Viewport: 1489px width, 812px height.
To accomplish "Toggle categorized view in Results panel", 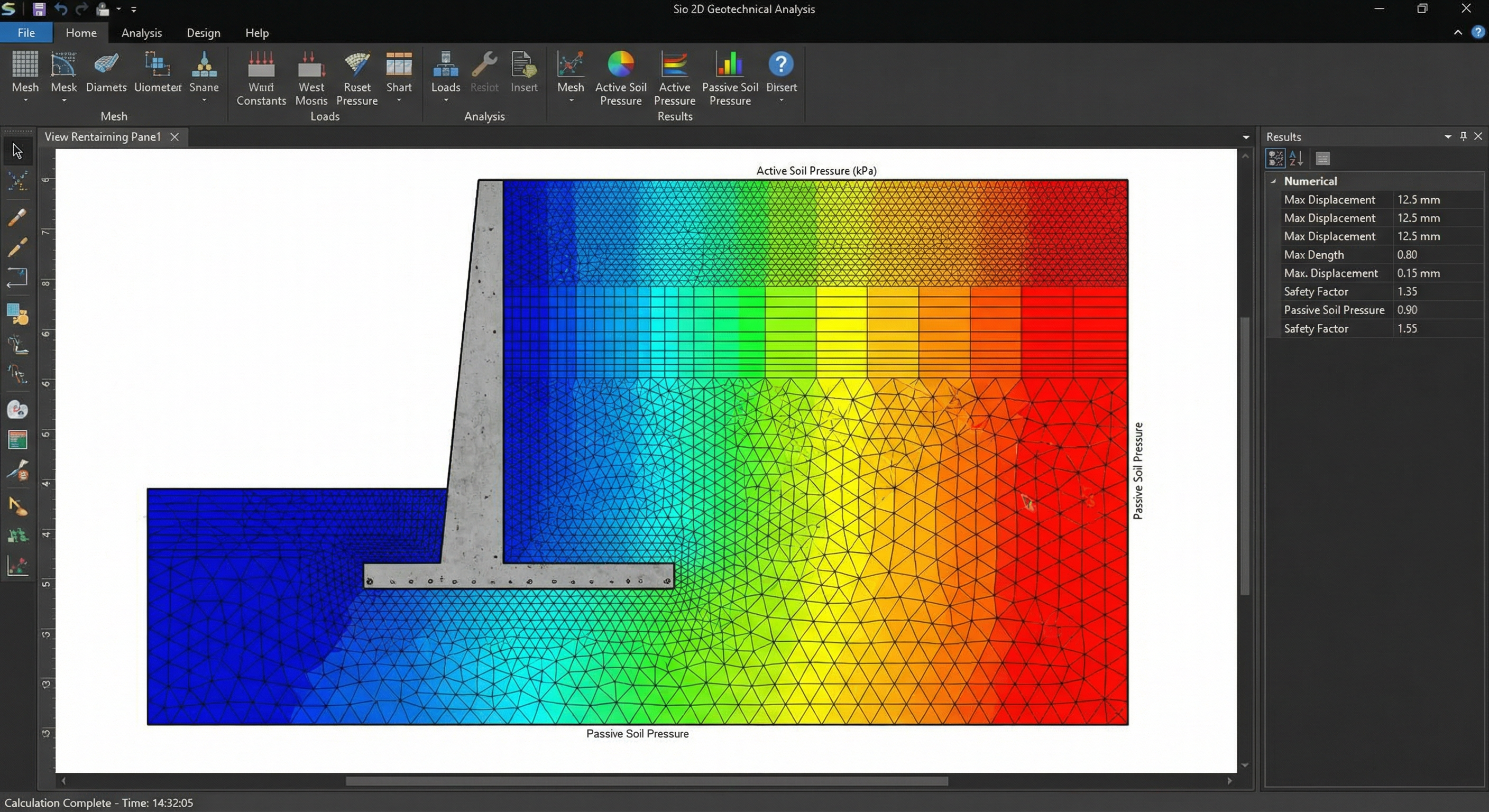I will 1275,159.
